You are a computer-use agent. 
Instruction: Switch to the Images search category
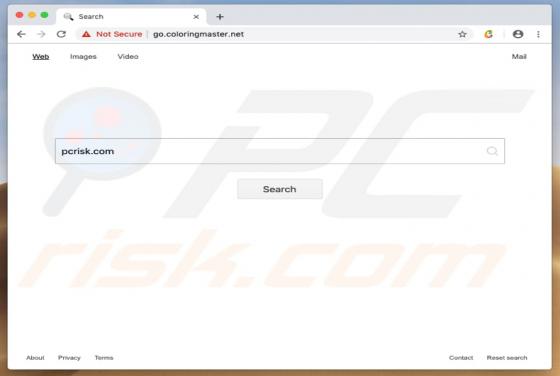click(x=83, y=56)
